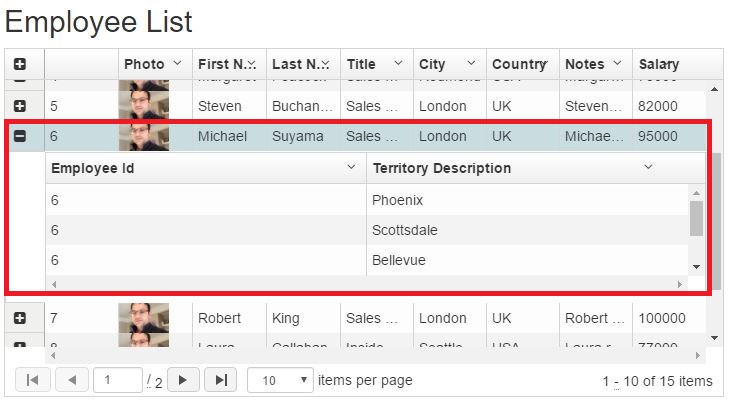This screenshot has height=404, width=731.
Task: Open Employee Id column menu
Action: point(351,167)
